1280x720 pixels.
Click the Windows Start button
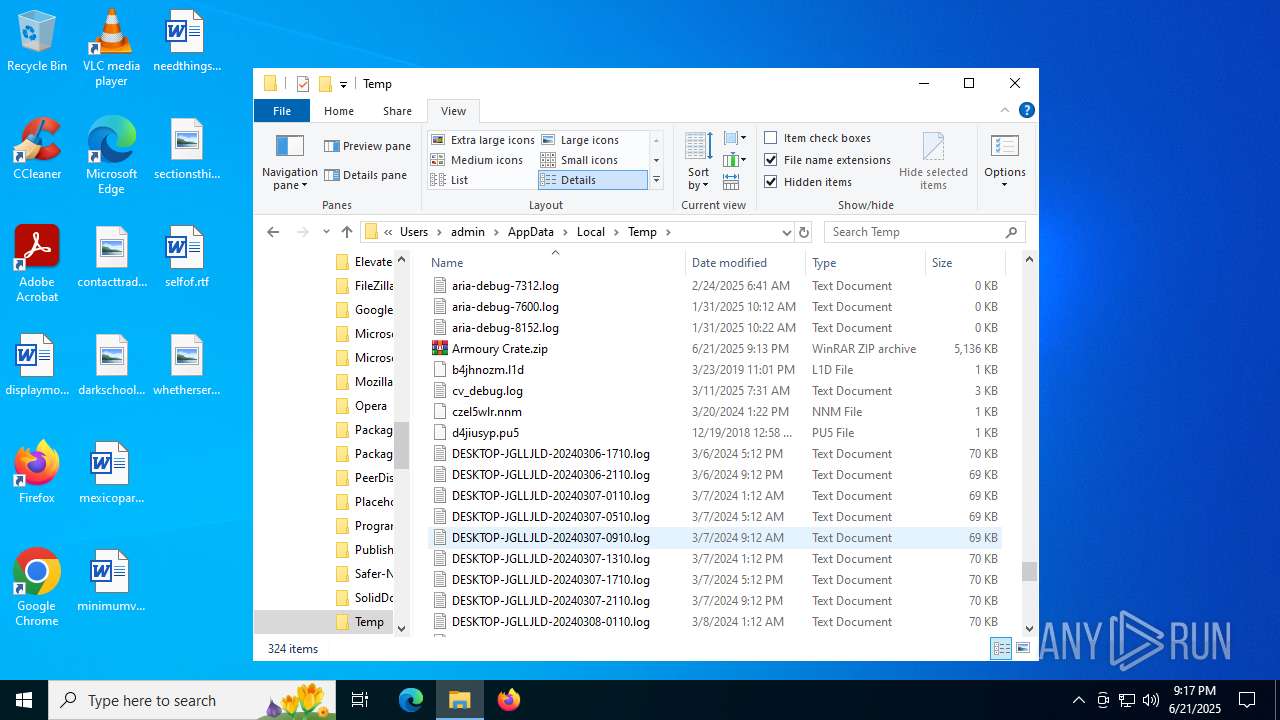(24, 700)
